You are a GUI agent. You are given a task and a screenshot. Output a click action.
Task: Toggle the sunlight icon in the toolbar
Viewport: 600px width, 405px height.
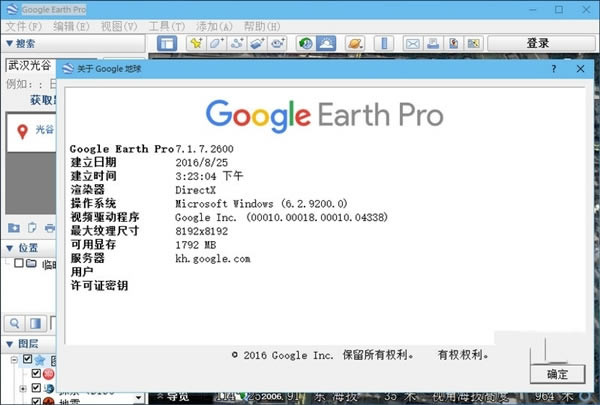coord(326,44)
